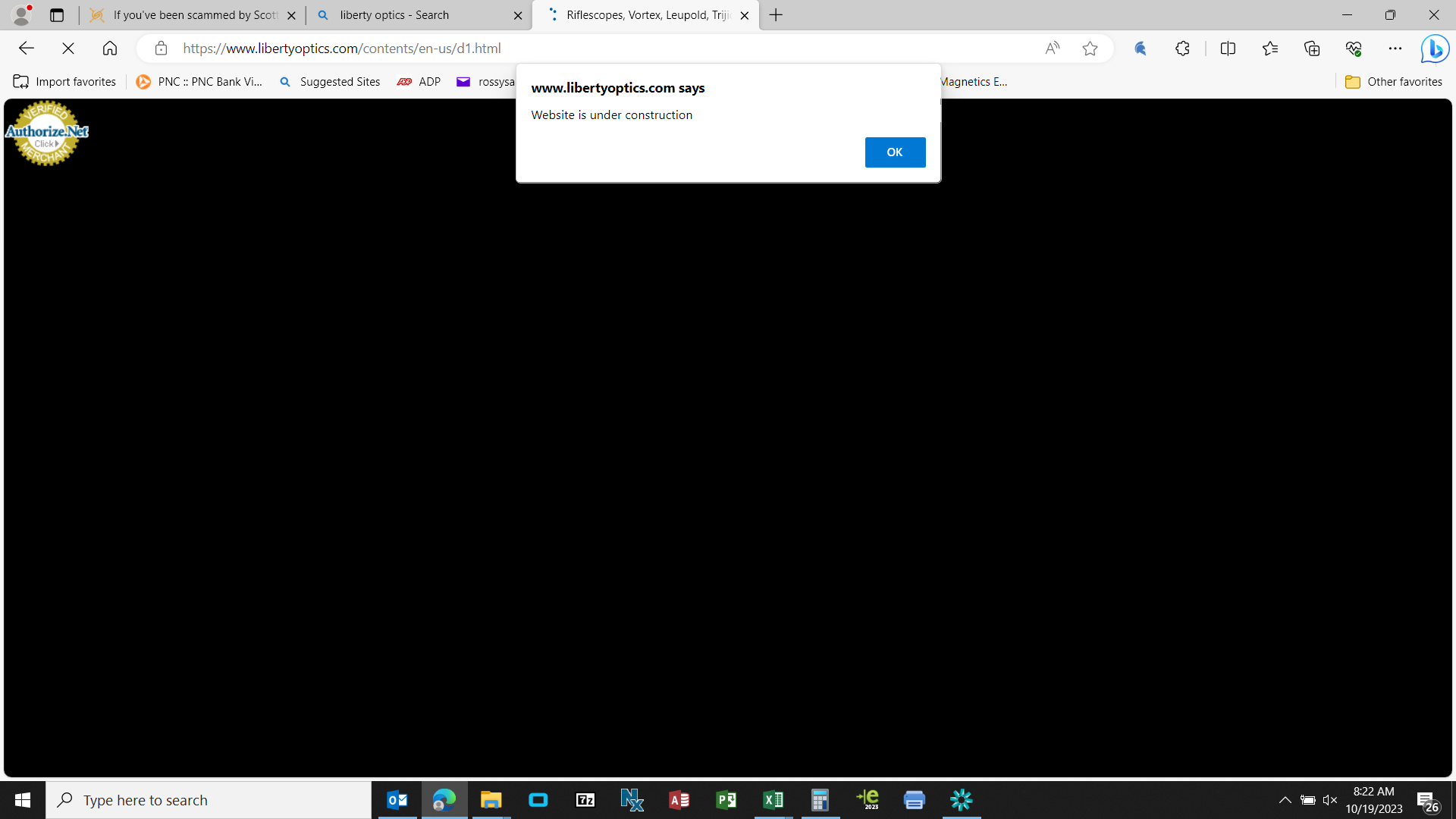Open the Favorites list icon
This screenshot has height=819, width=1456.
[1270, 49]
